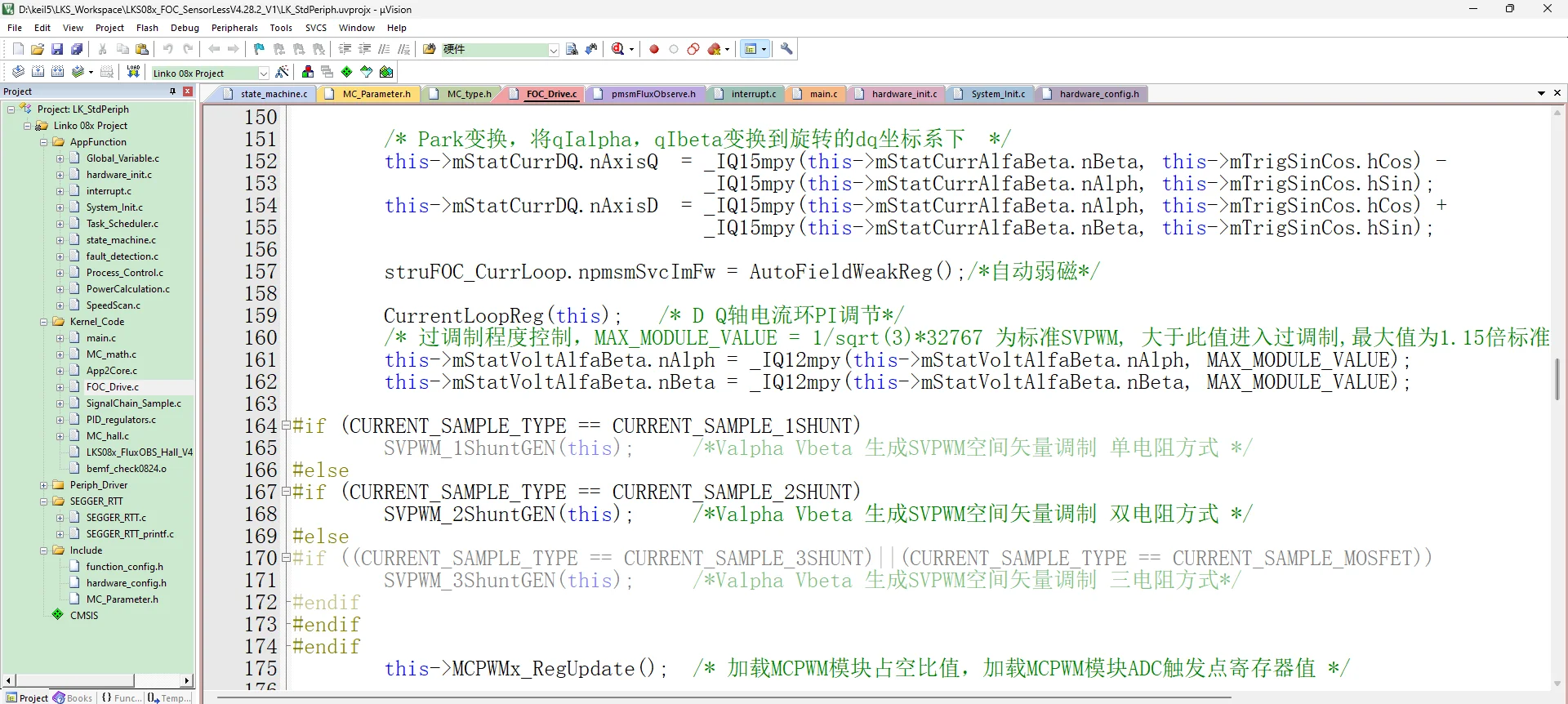This screenshot has width=1568, height=704.
Task: Collapse the AppFunction group
Action: [44, 142]
